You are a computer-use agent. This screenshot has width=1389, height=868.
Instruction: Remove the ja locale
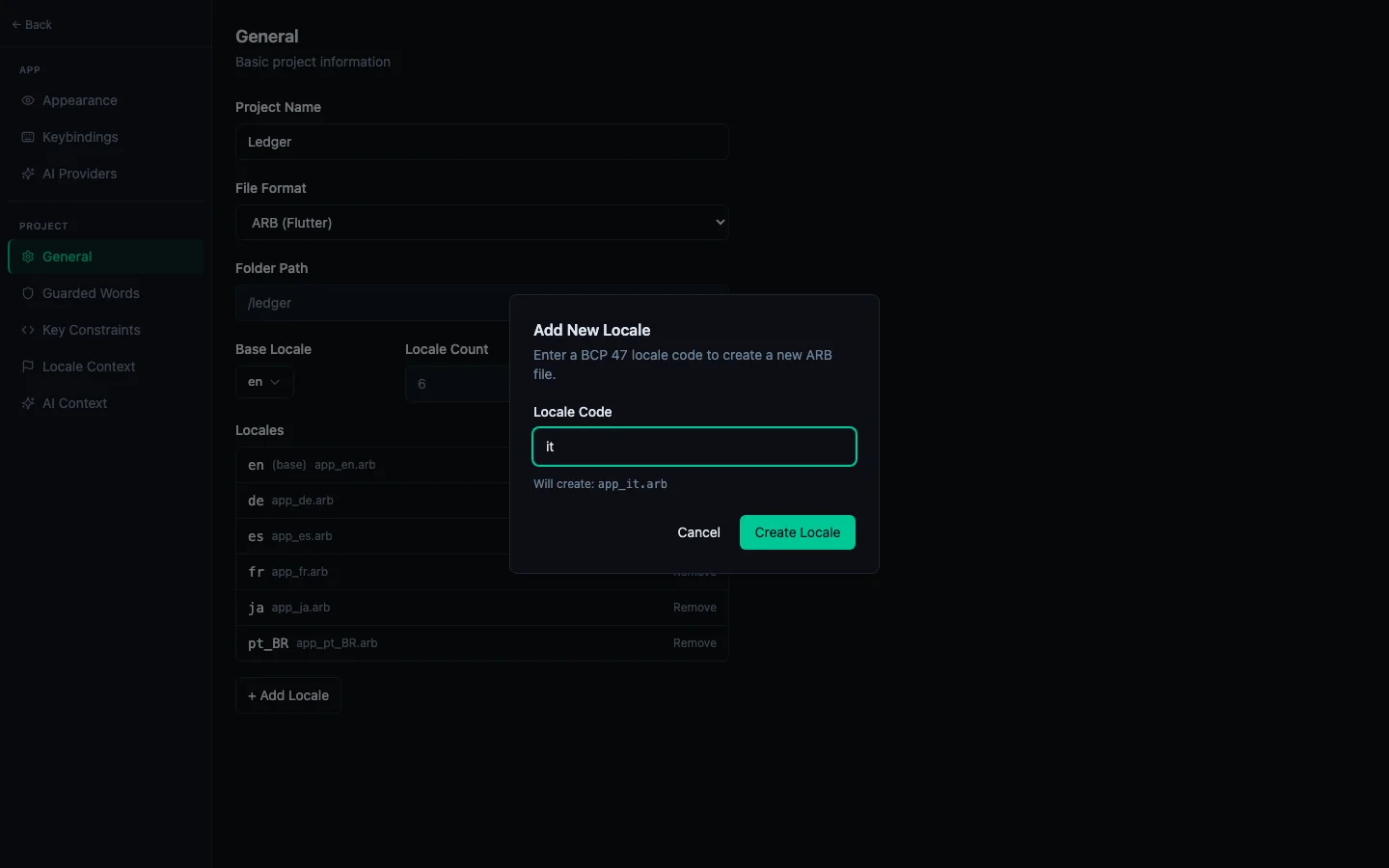pyautogui.click(x=694, y=608)
